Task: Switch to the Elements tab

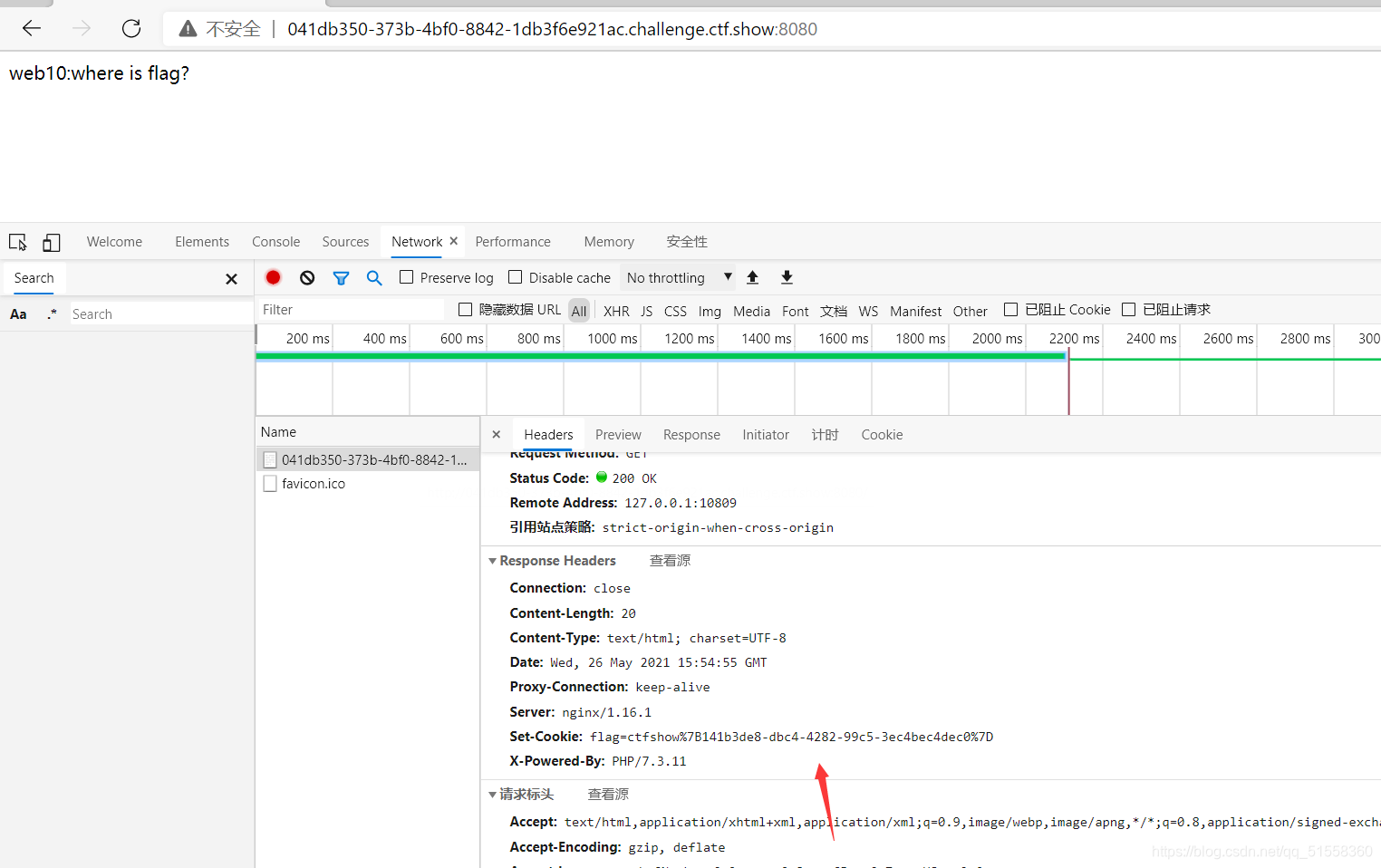Action: pyautogui.click(x=202, y=242)
